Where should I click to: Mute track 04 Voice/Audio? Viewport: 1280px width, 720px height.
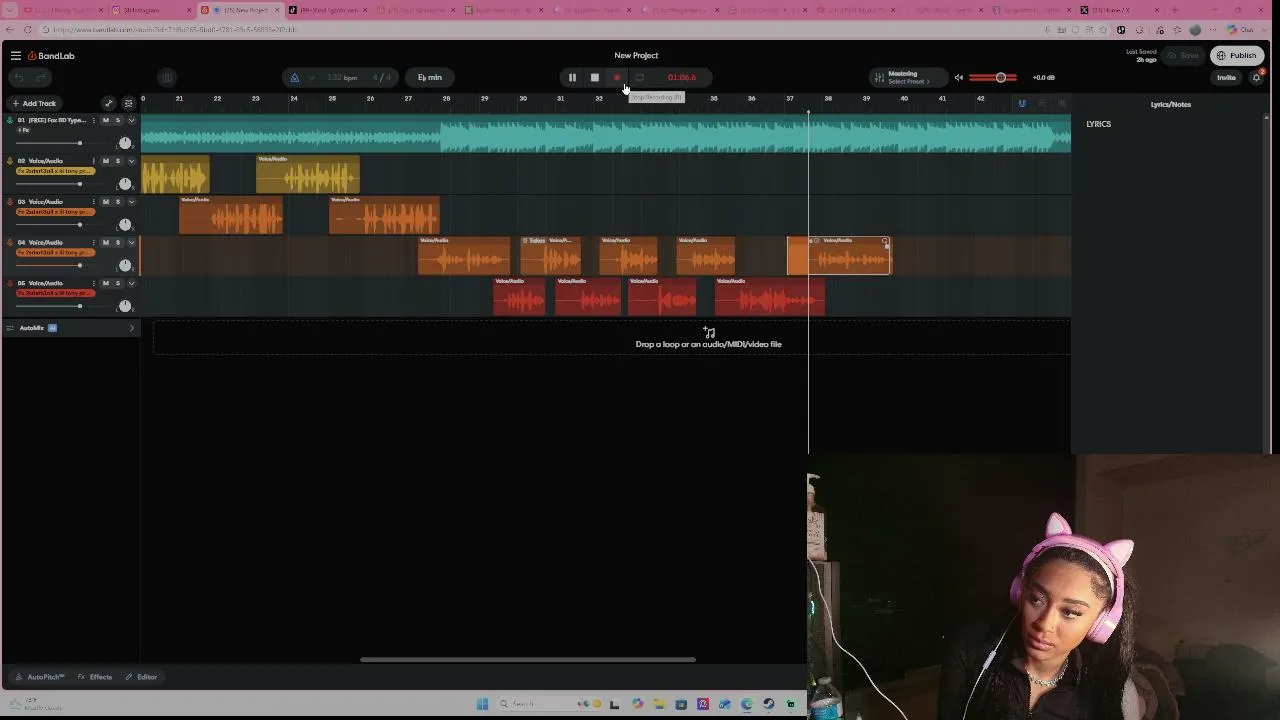point(105,243)
